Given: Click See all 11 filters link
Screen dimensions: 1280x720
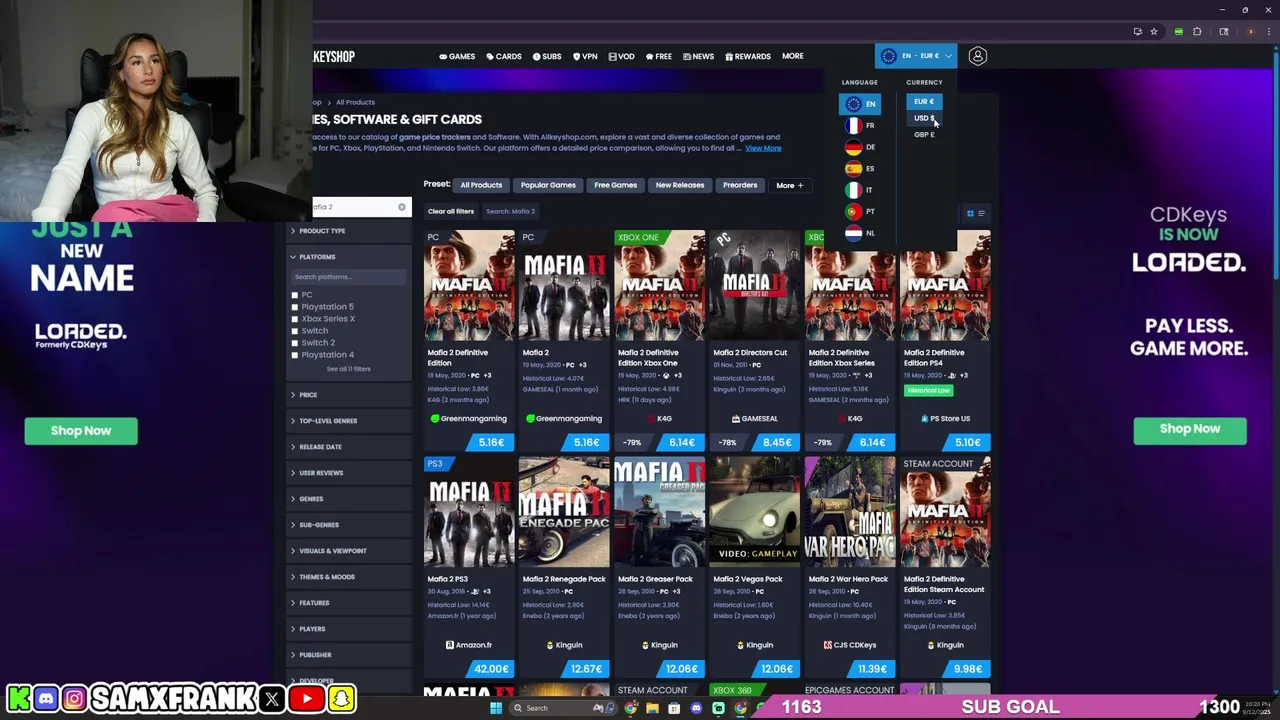Looking at the screenshot, I should pos(348,369).
